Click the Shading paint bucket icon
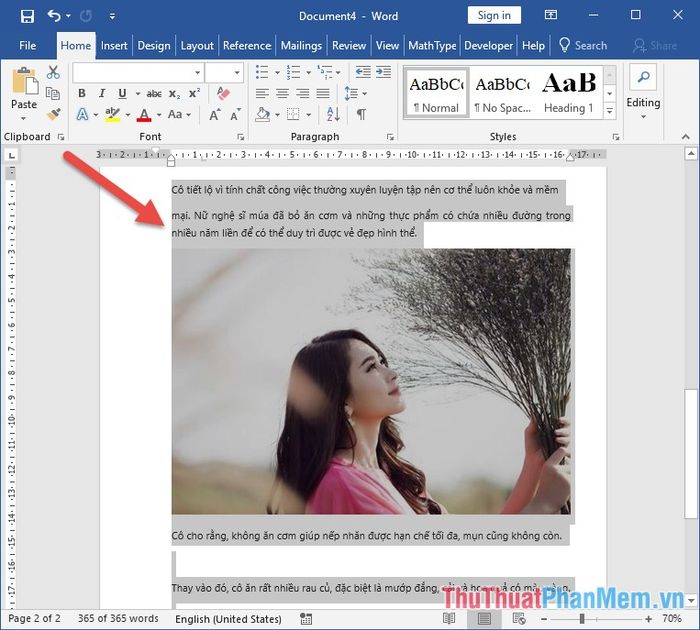Viewport: 700px width, 630px height. [262, 115]
